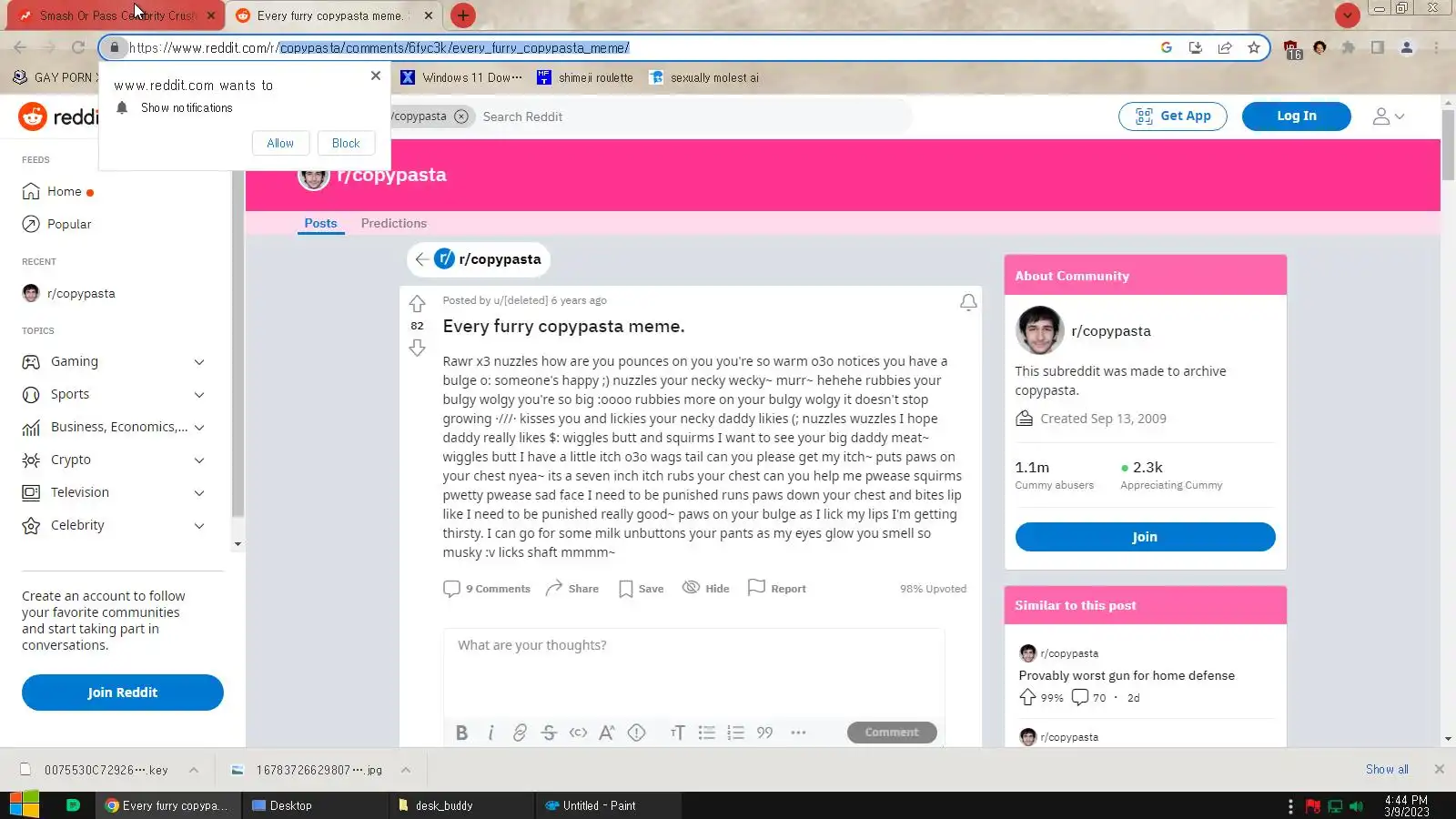The height and width of the screenshot is (819, 1456).
Task: Open Chrome extensions puzzle icon
Action: point(1349,47)
